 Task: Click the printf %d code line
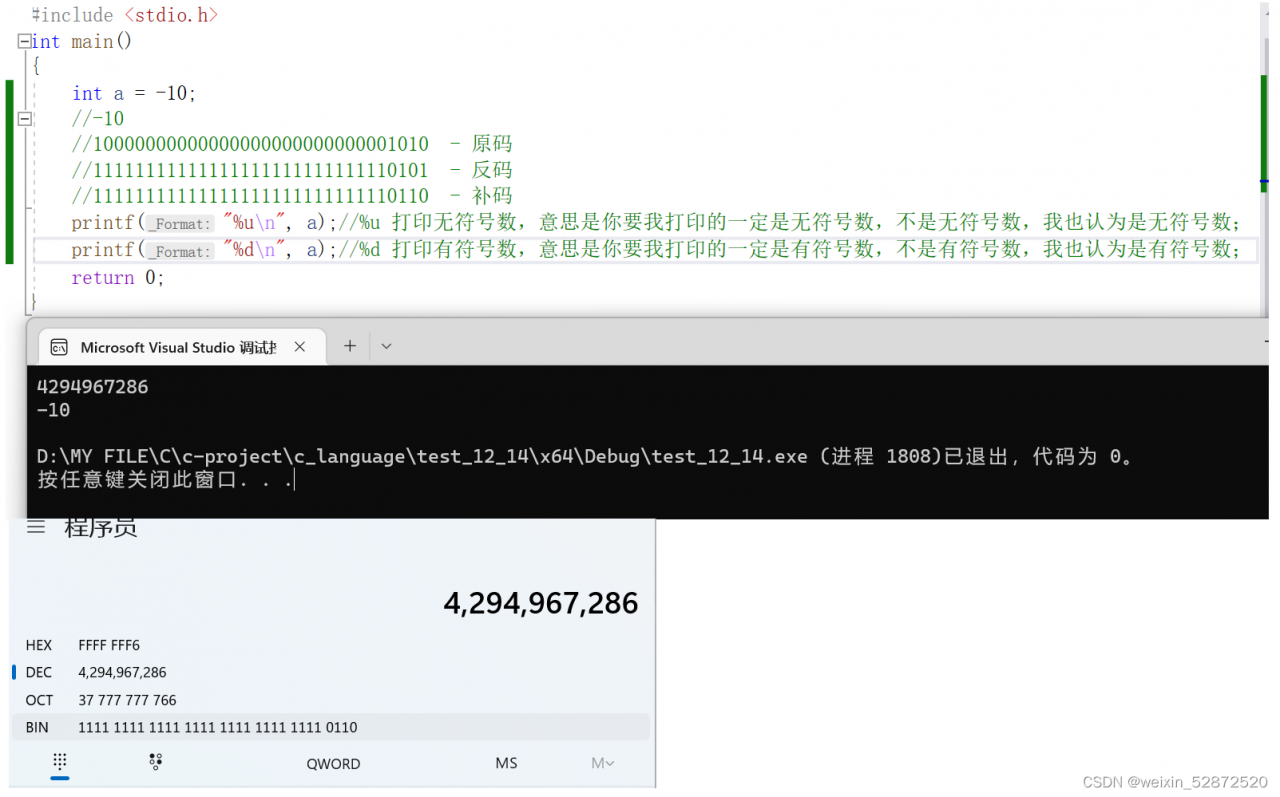pyautogui.click(x=655, y=249)
